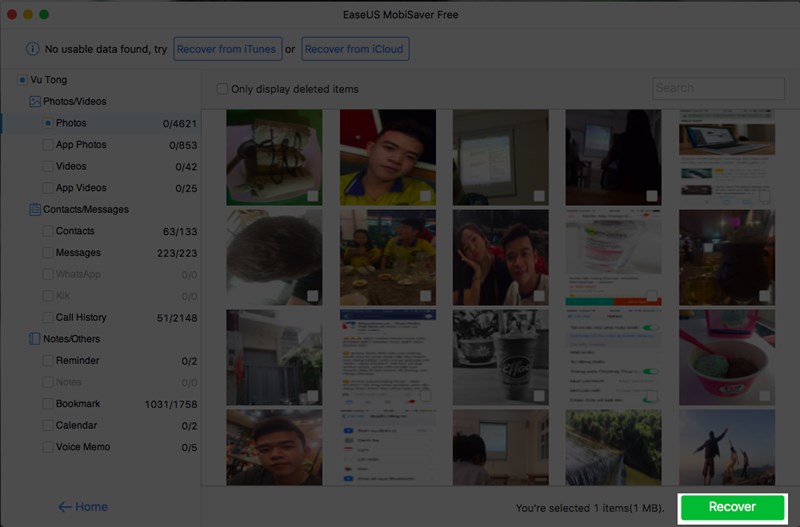
Task: Check the Voice Memo checkbox
Action: [x=47, y=447]
